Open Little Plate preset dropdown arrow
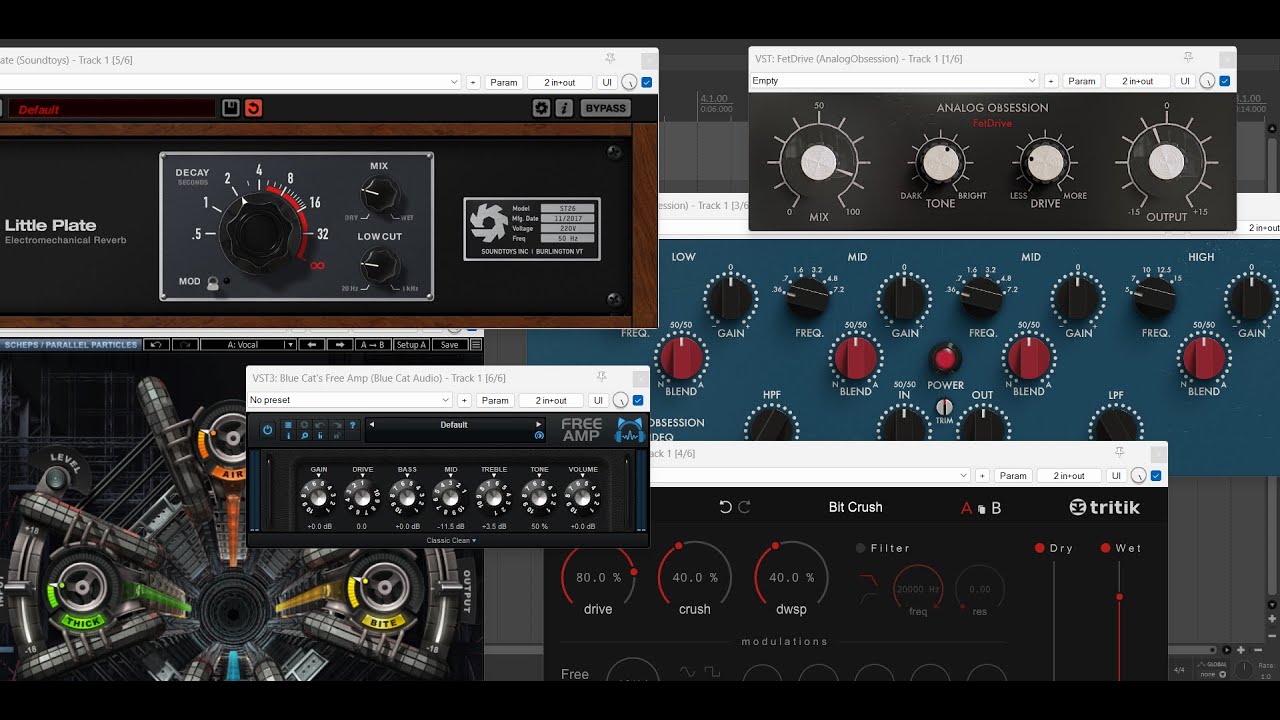 coord(454,82)
